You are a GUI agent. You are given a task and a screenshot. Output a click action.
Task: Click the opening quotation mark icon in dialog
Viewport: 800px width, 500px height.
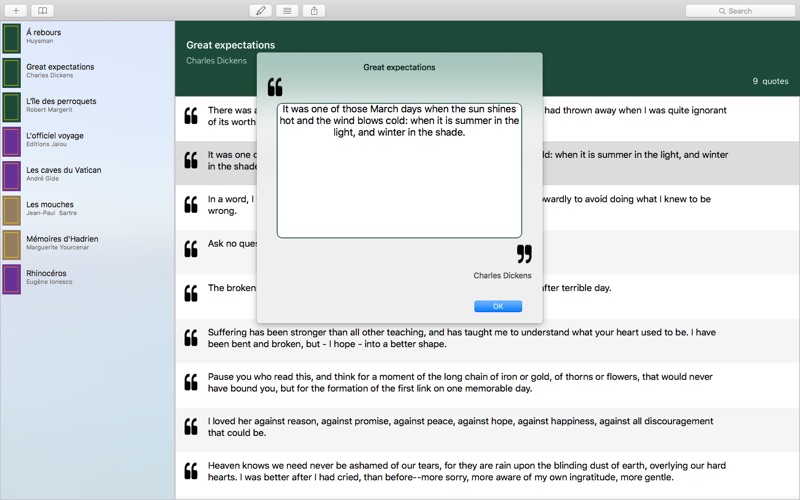275,87
